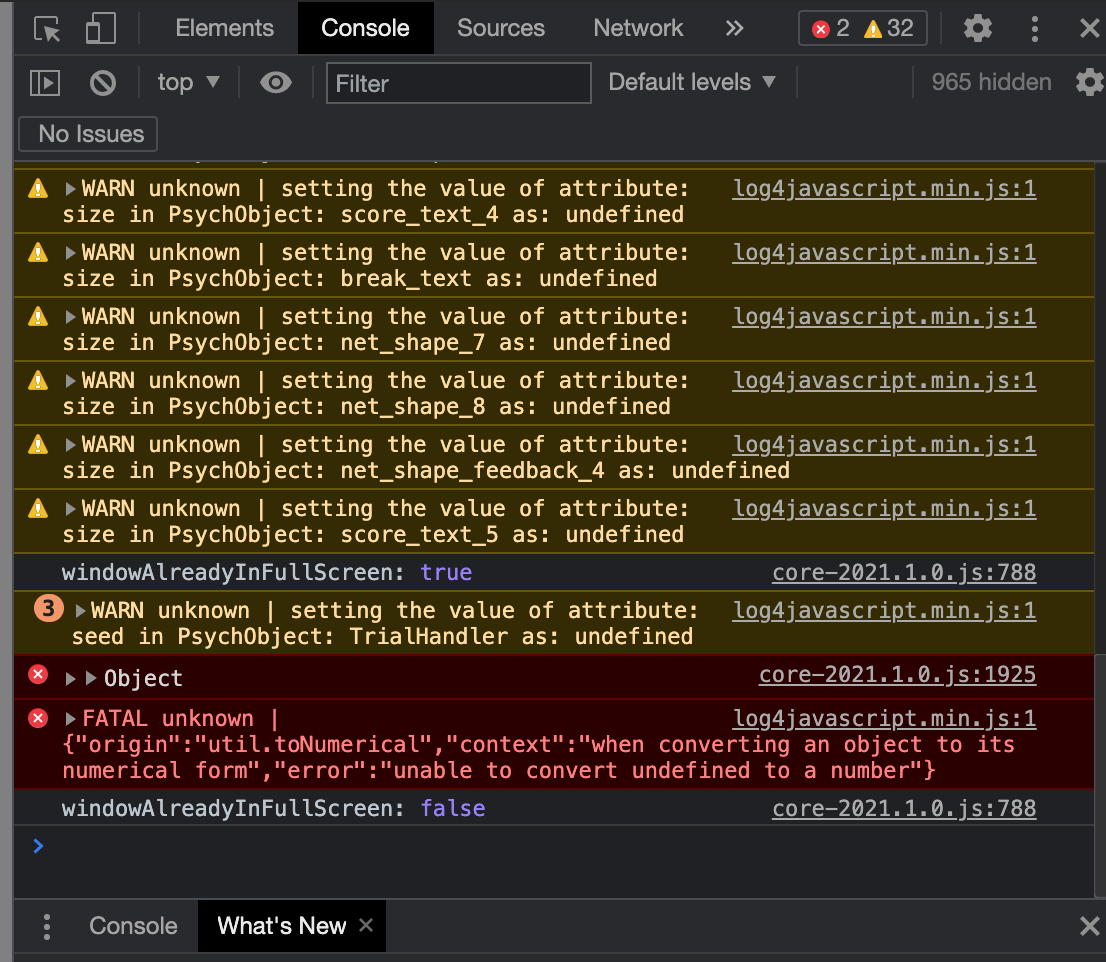Screen dimensions: 1106x962
Task: Toggle the live expression eye icon
Action: (x=276, y=83)
